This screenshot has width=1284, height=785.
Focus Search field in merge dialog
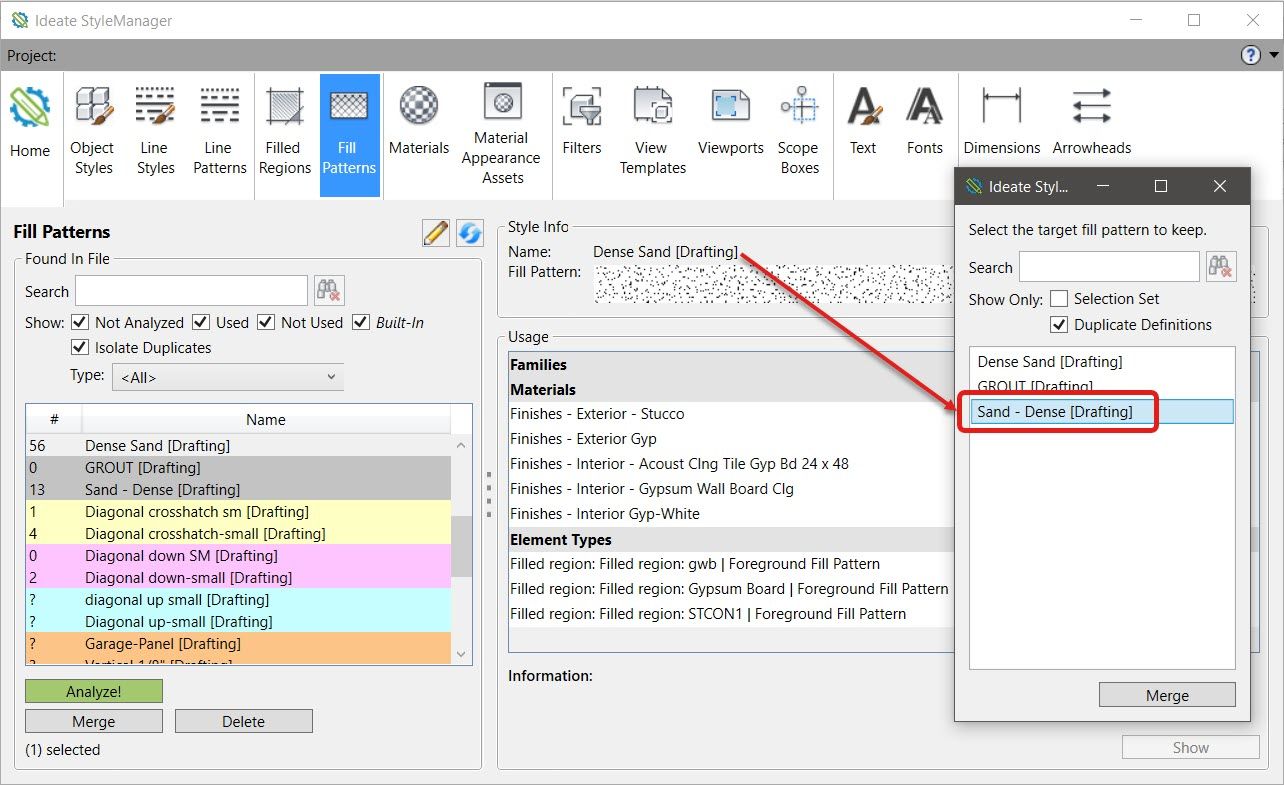1109,267
